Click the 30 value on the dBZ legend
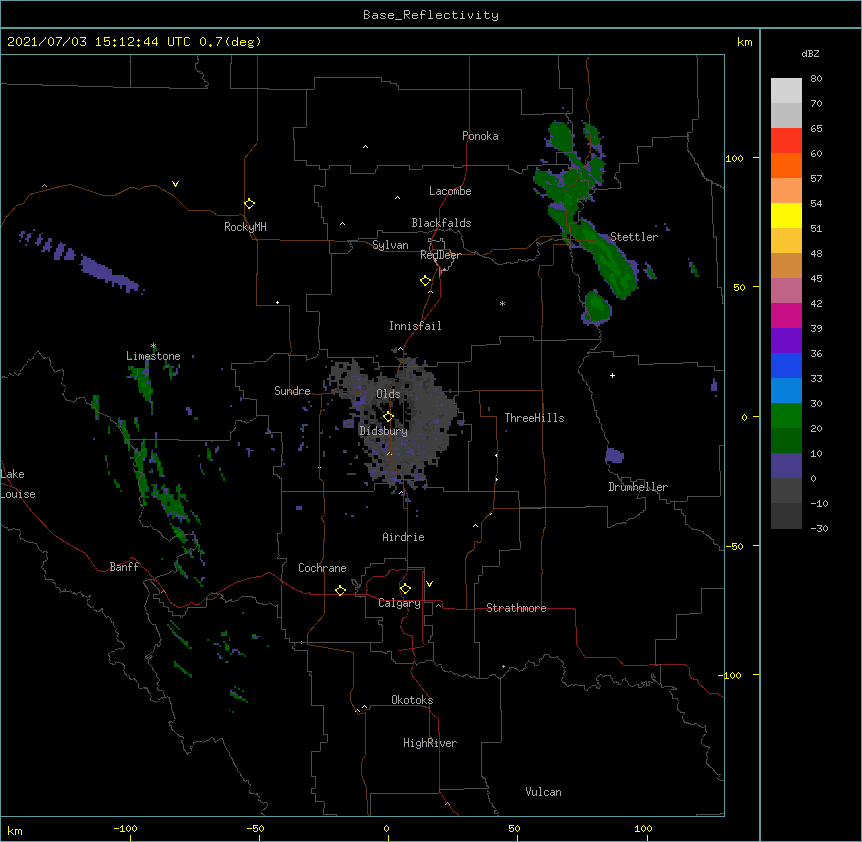Viewport: 862px width, 842px height. tap(816, 403)
